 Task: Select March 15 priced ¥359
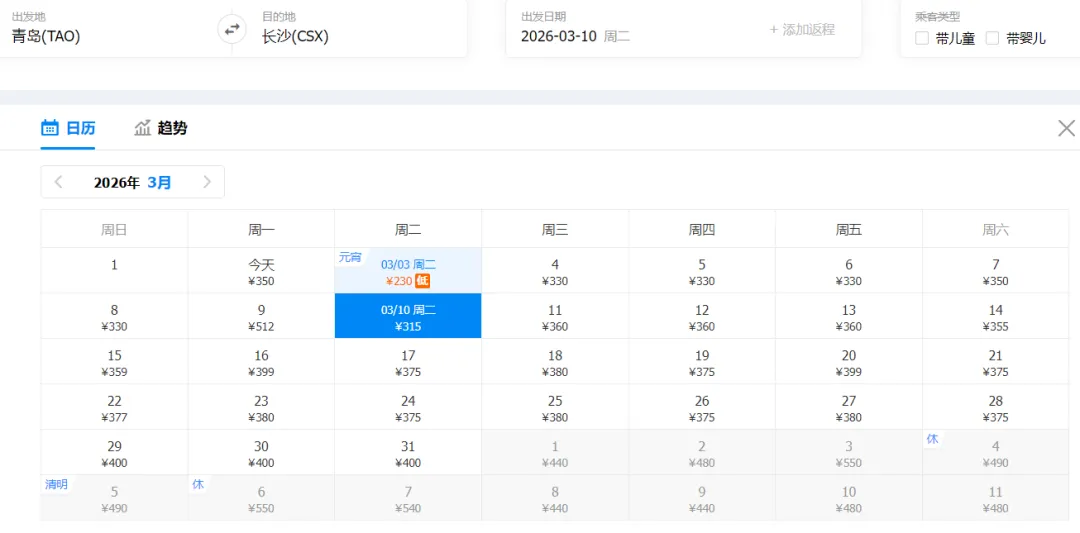(x=114, y=362)
